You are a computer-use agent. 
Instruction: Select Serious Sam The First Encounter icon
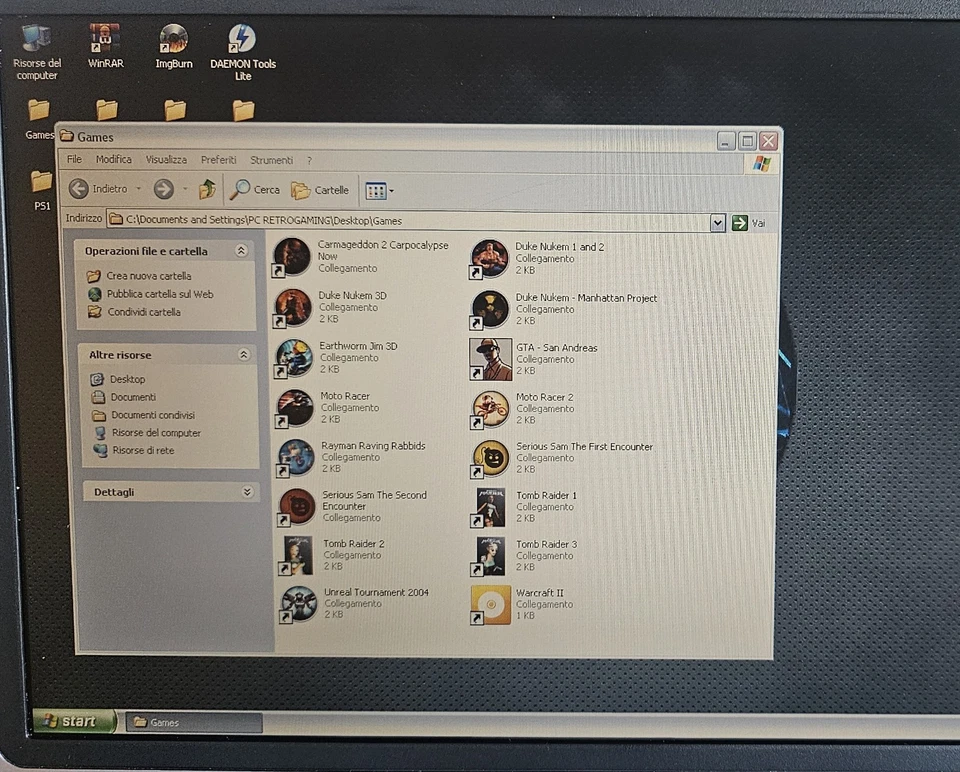point(490,459)
